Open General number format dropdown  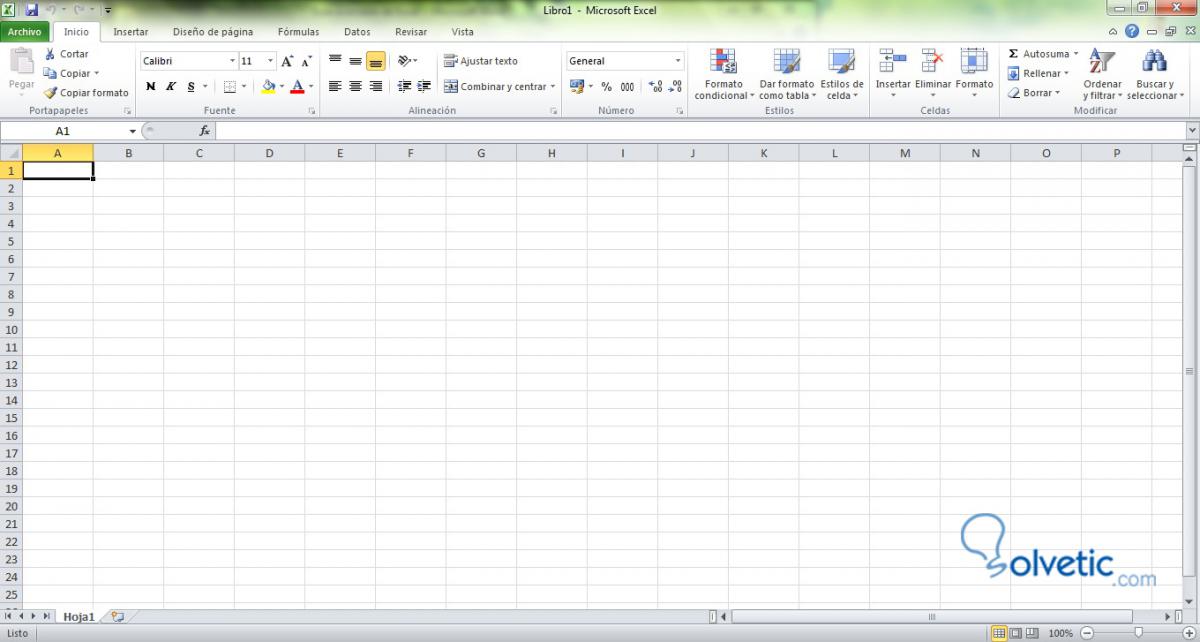coord(677,61)
